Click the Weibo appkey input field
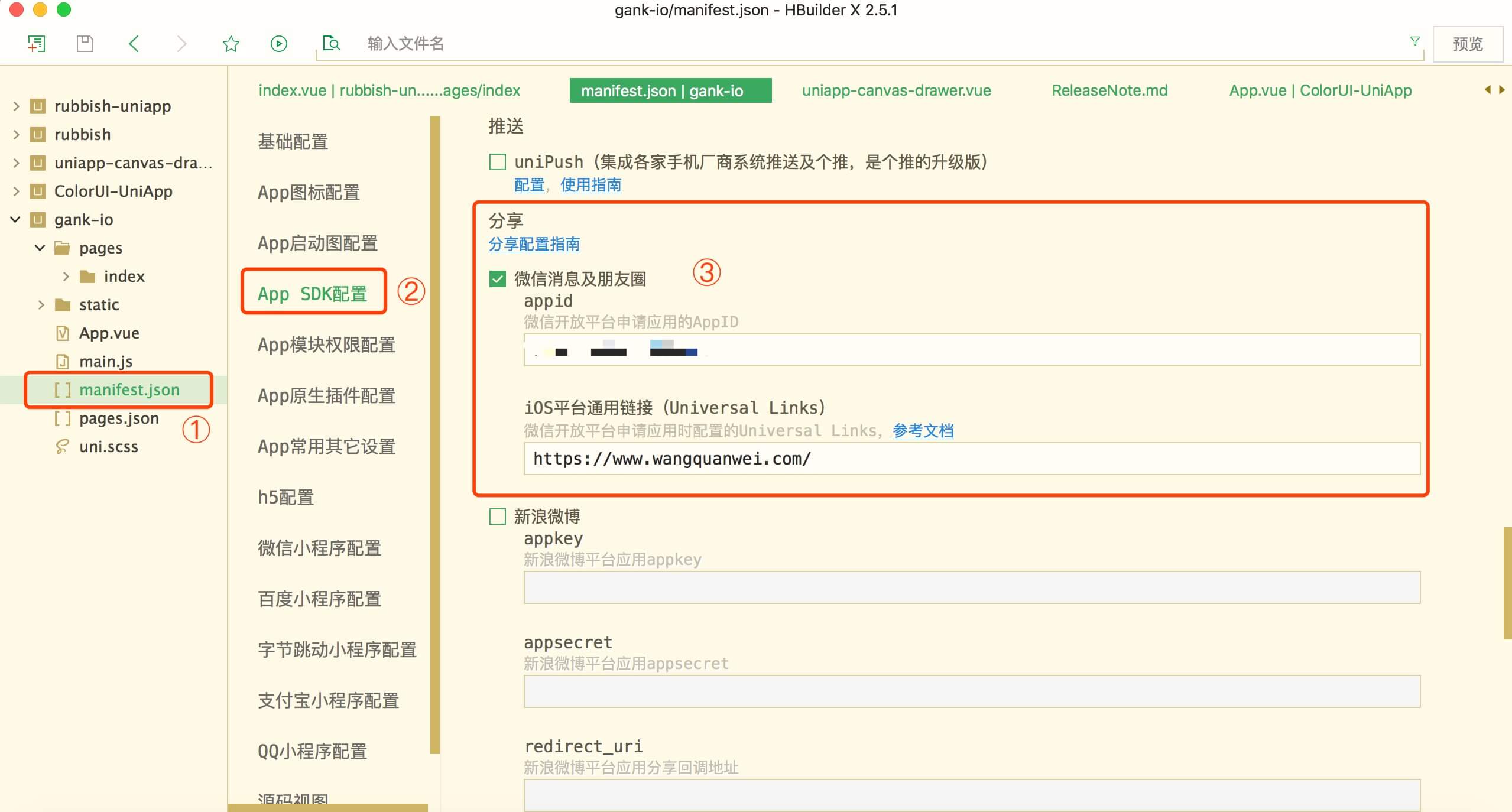1512x812 pixels. (x=972, y=587)
